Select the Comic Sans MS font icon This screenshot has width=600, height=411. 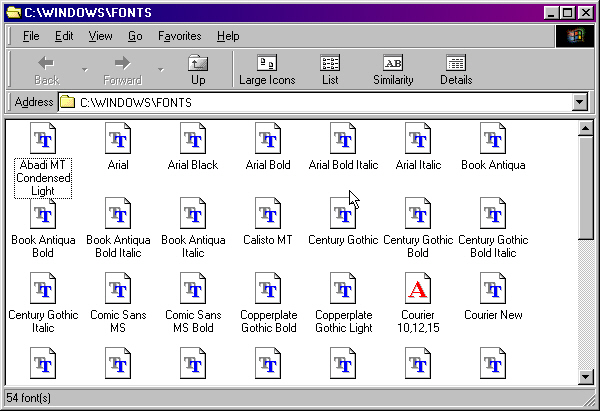click(118, 288)
